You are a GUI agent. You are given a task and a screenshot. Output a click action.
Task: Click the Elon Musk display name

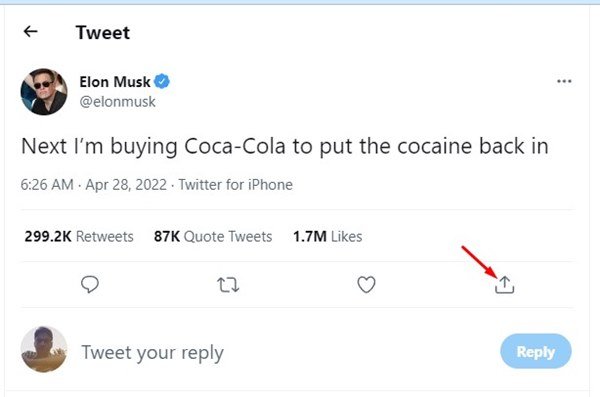[115, 82]
